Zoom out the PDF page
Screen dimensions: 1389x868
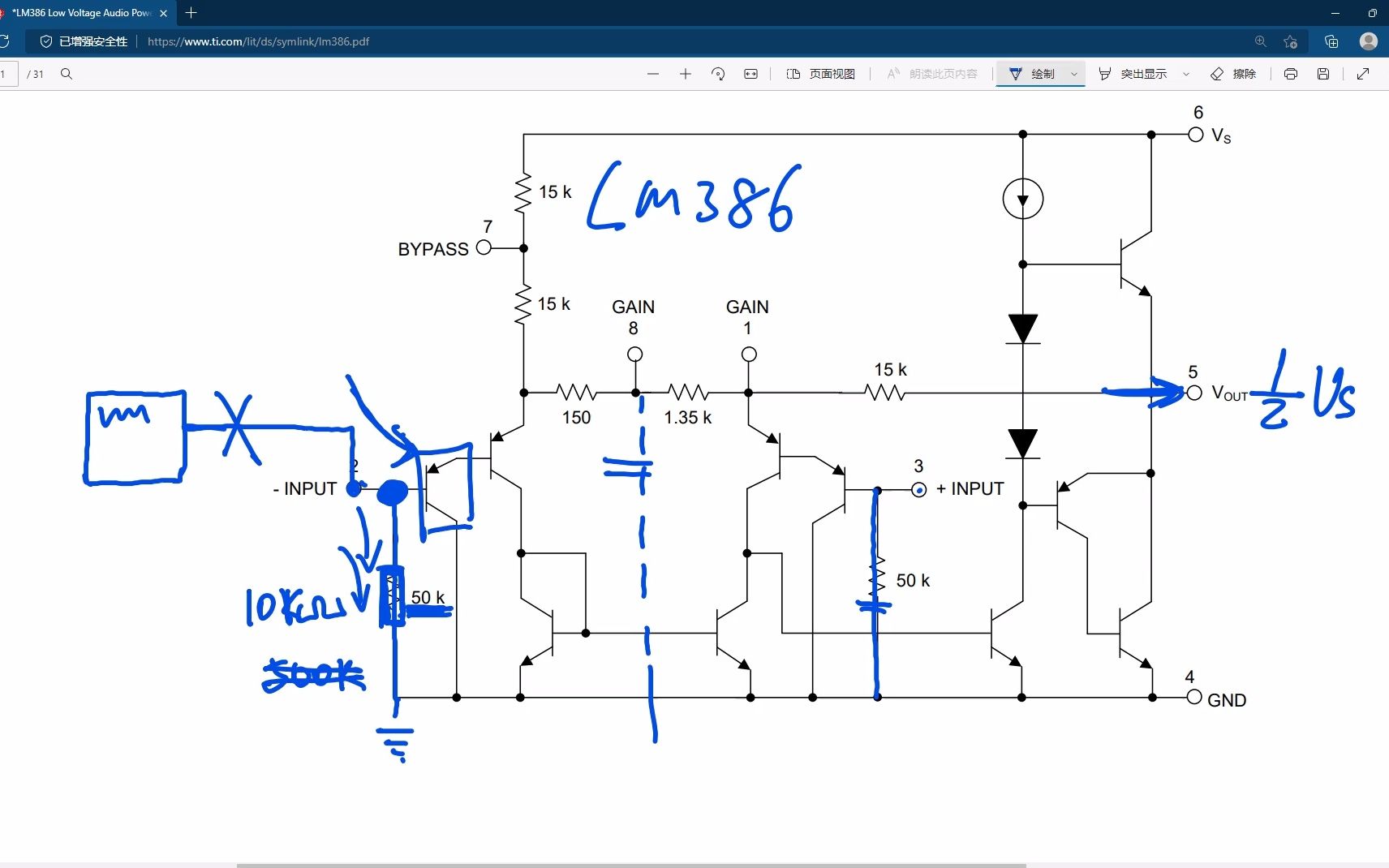coord(653,74)
